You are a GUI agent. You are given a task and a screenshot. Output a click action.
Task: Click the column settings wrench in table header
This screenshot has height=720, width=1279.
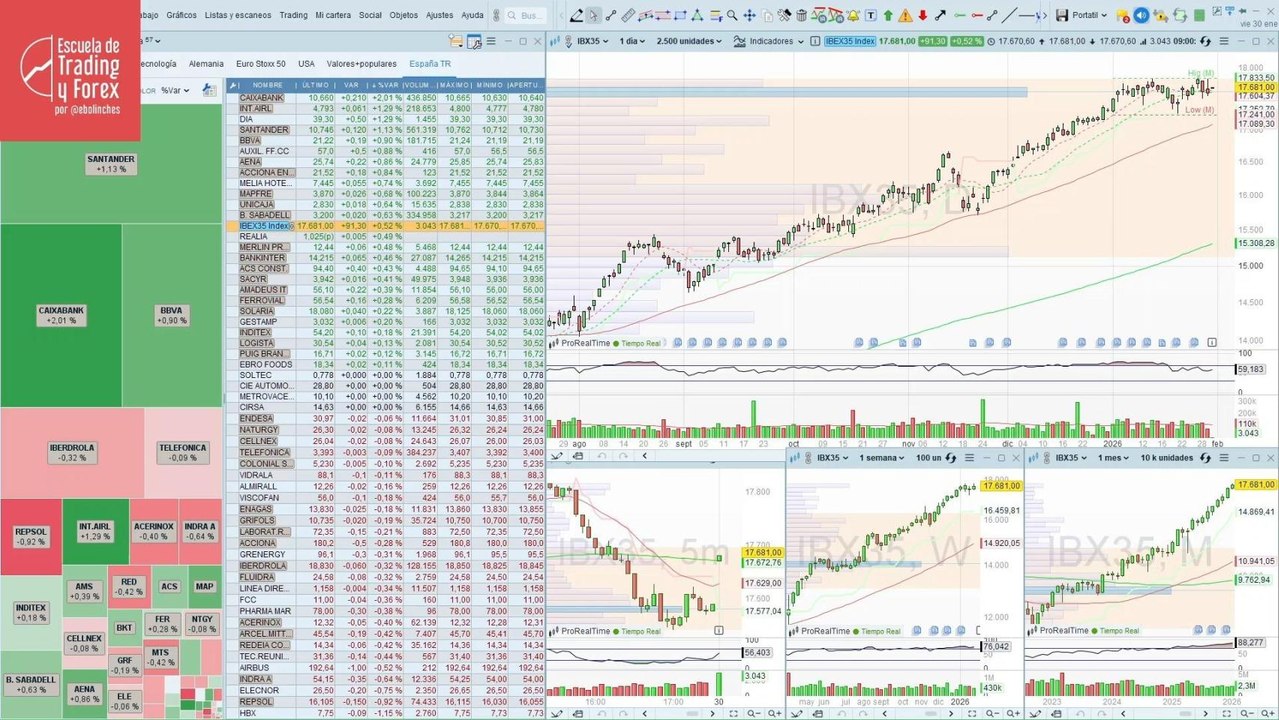[234, 85]
